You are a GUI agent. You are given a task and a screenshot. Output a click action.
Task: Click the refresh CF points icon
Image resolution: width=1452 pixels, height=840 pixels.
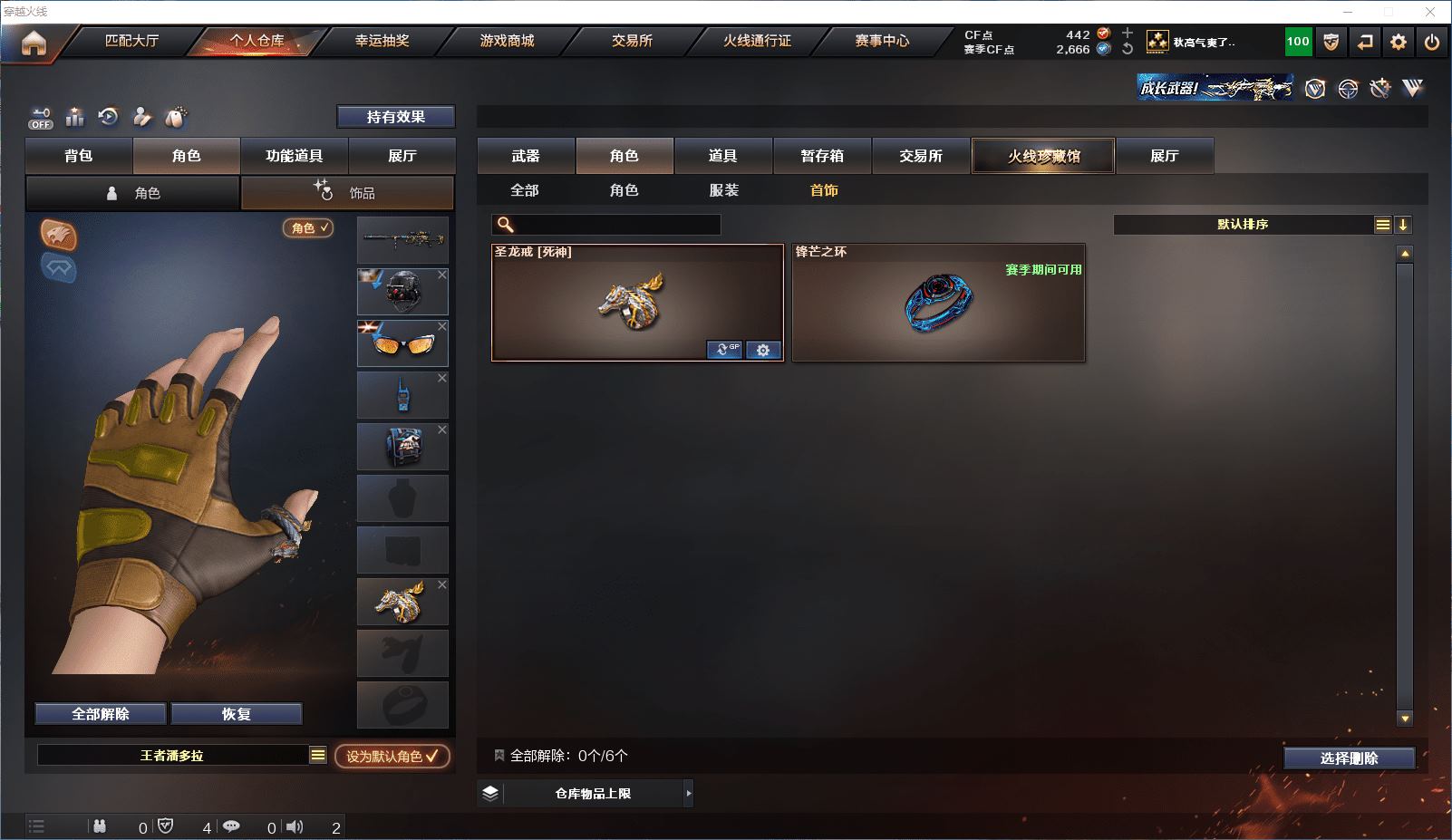1128,49
